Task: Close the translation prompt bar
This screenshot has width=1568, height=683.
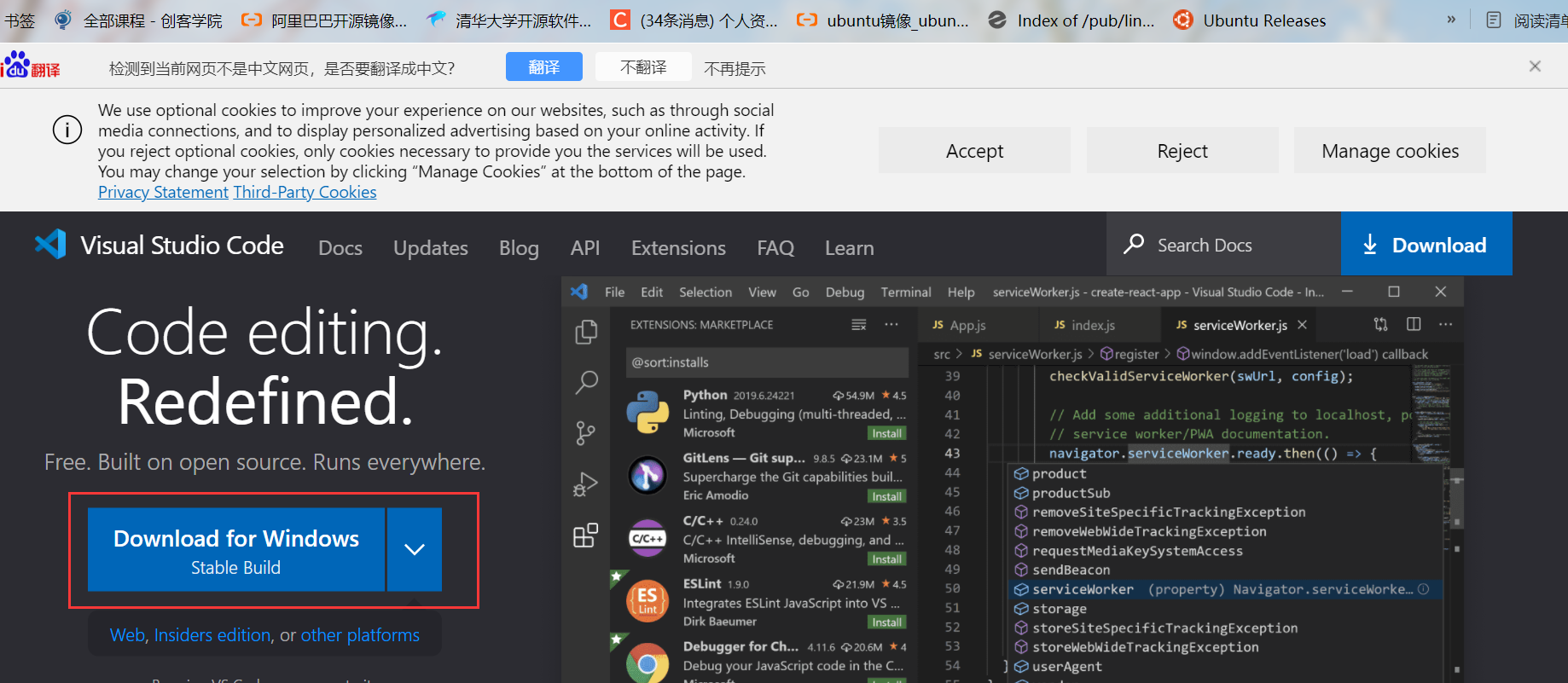Action: (x=1535, y=67)
